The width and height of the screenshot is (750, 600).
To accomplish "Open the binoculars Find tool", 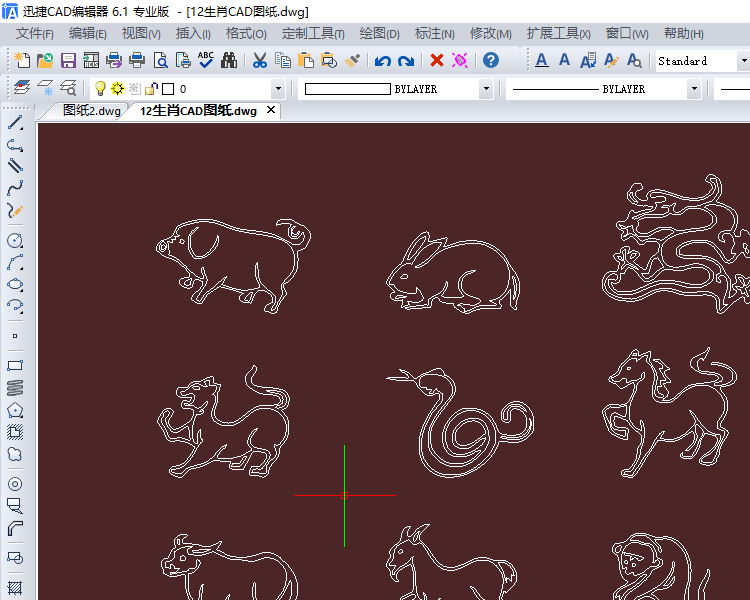I will (229, 60).
